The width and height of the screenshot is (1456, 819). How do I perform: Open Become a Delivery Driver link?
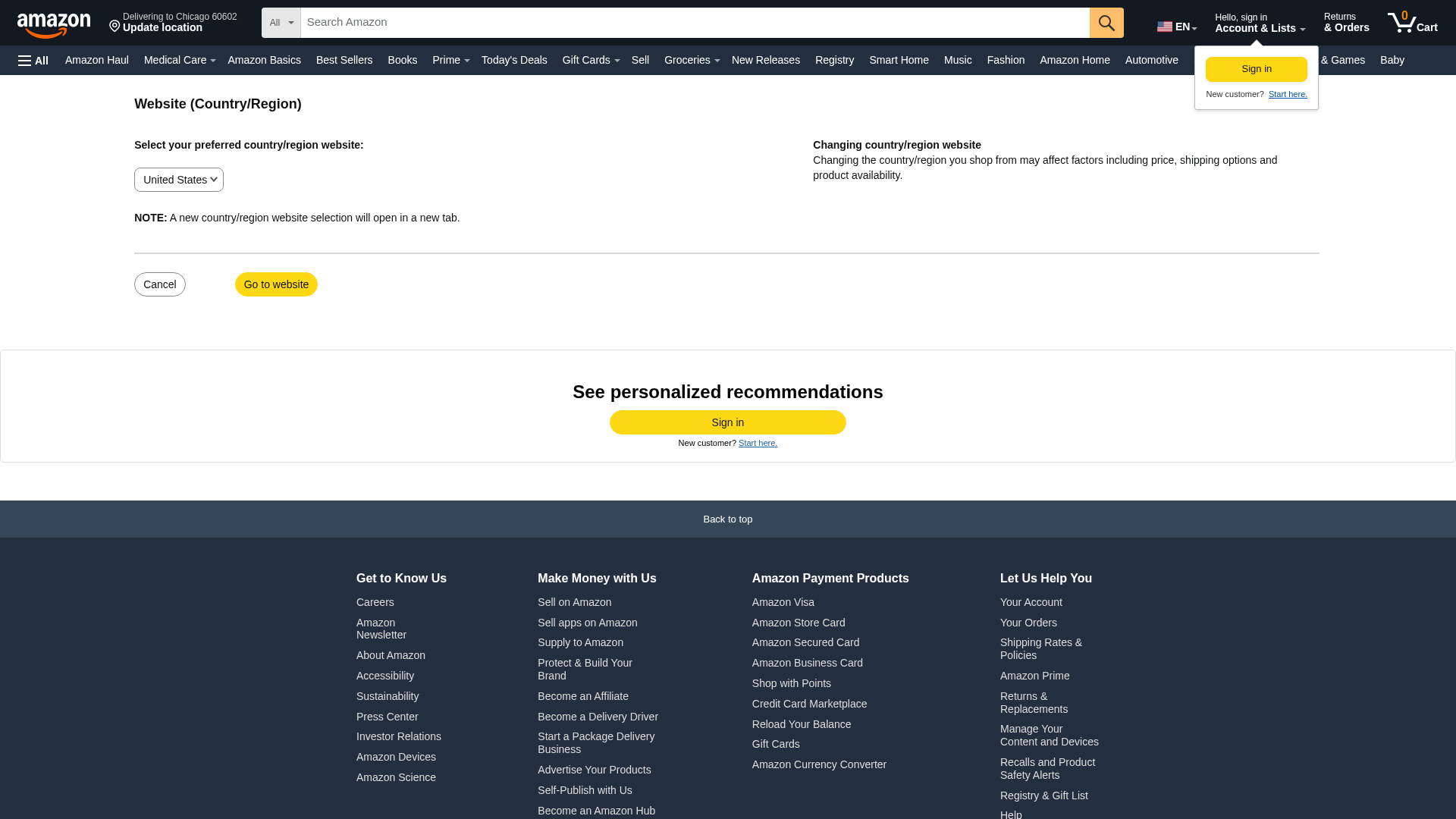click(598, 717)
